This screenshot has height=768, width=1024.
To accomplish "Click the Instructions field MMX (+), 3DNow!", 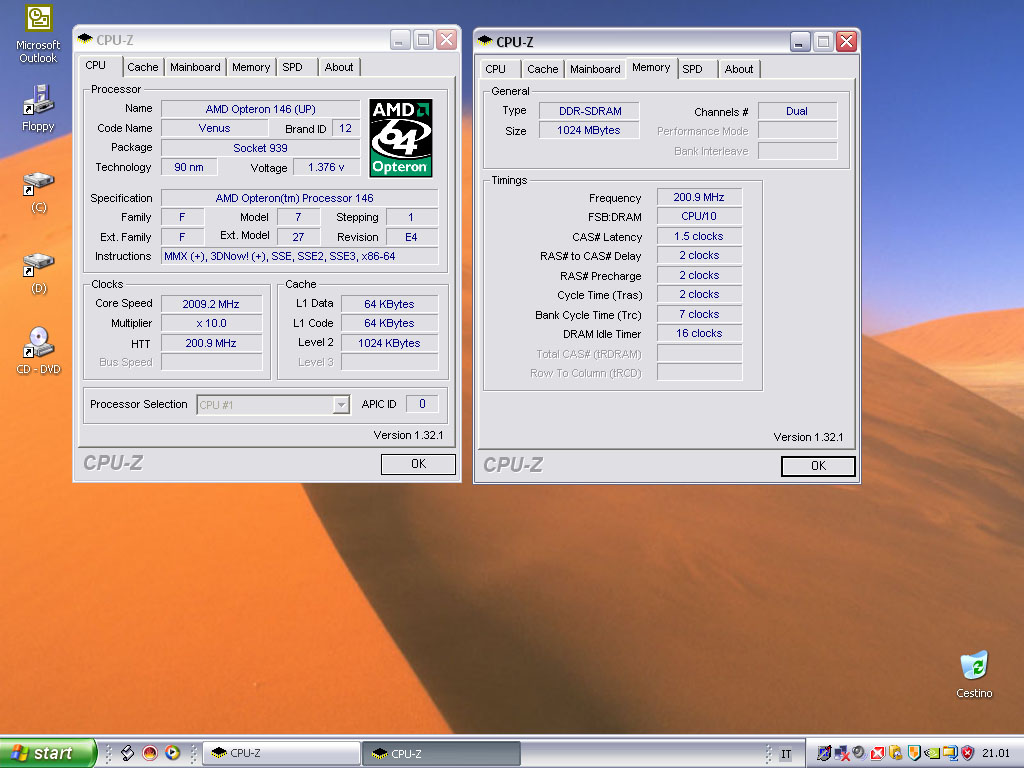I will [300, 256].
